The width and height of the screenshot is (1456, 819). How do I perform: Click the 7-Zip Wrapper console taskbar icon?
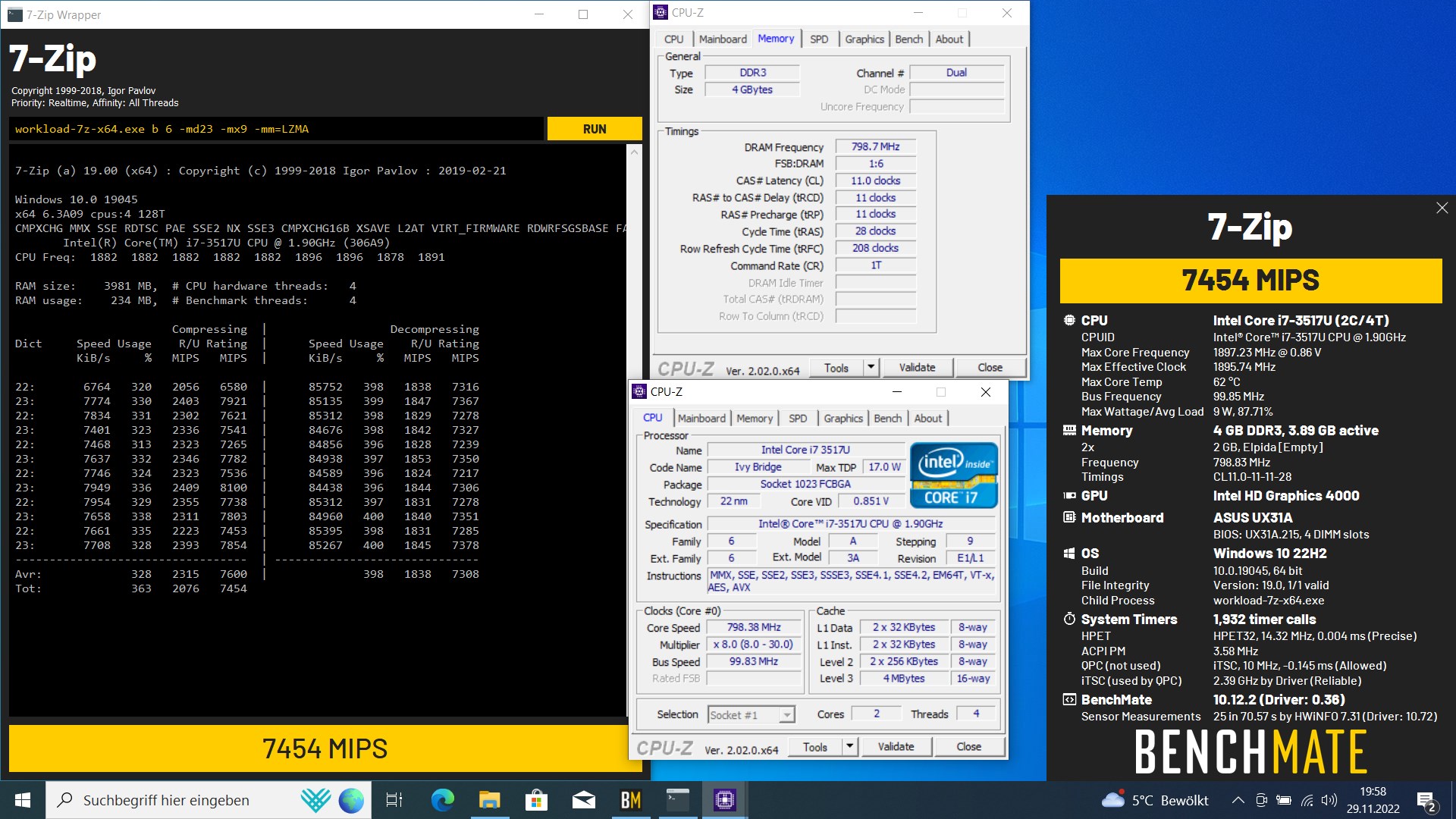pos(677,800)
